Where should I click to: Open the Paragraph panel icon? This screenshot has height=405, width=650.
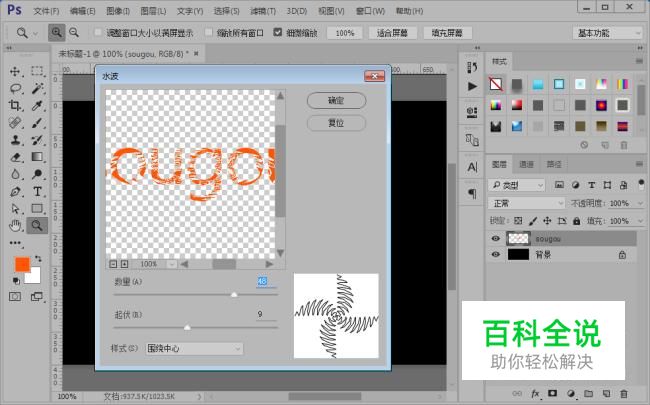pyautogui.click(x=472, y=194)
